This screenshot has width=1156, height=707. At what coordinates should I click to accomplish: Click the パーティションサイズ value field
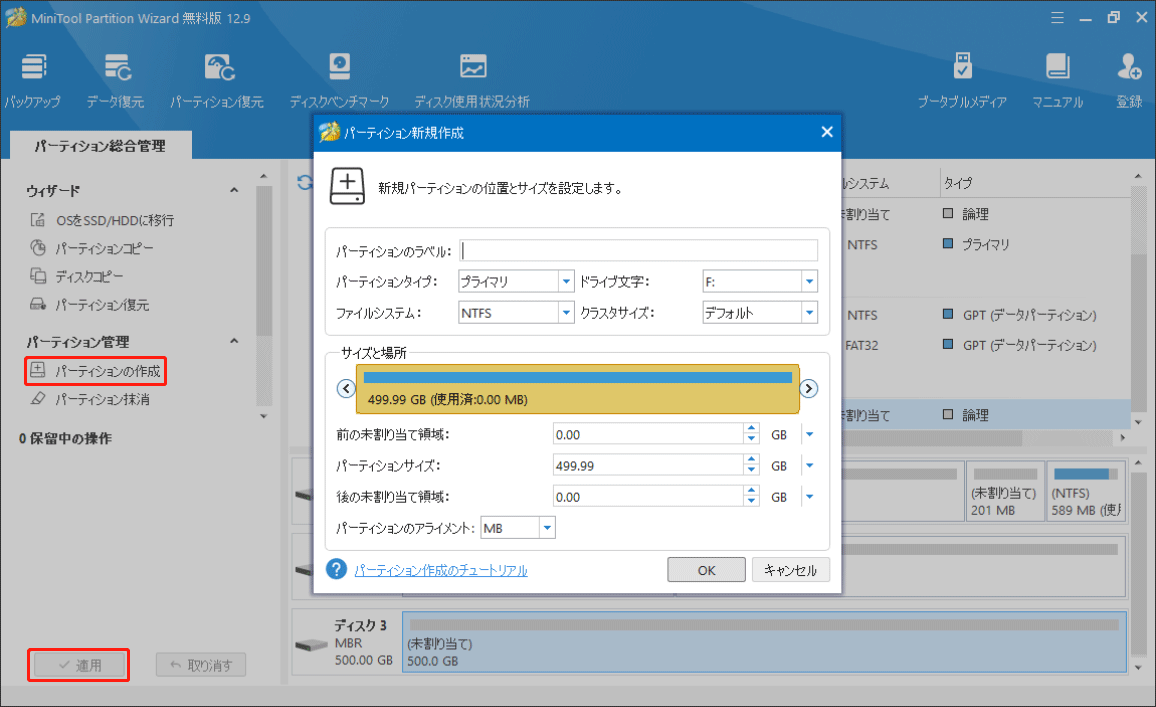pyautogui.click(x=648, y=465)
